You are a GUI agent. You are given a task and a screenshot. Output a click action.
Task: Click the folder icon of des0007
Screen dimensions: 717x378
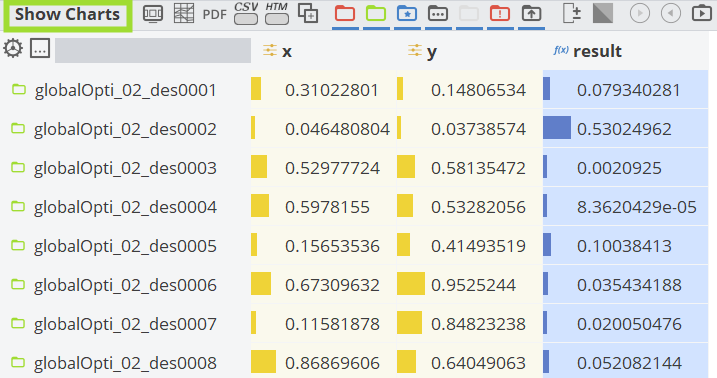18,323
